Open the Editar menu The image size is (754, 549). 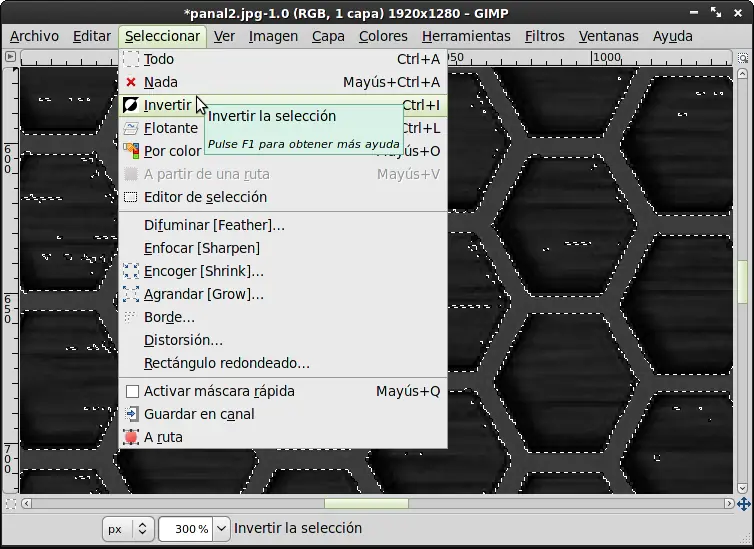pos(92,37)
